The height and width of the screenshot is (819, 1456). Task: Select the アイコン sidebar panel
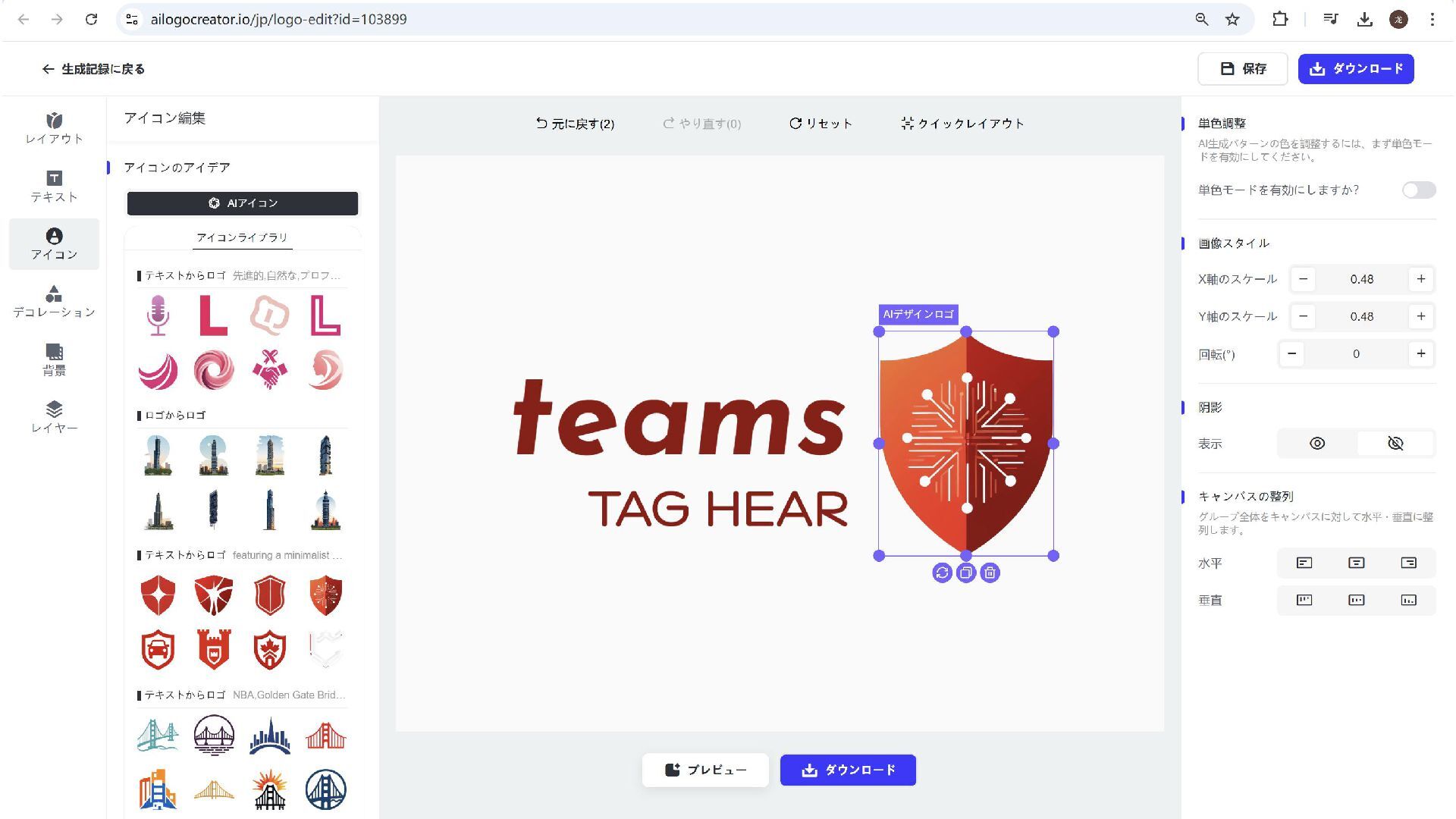pos(54,244)
